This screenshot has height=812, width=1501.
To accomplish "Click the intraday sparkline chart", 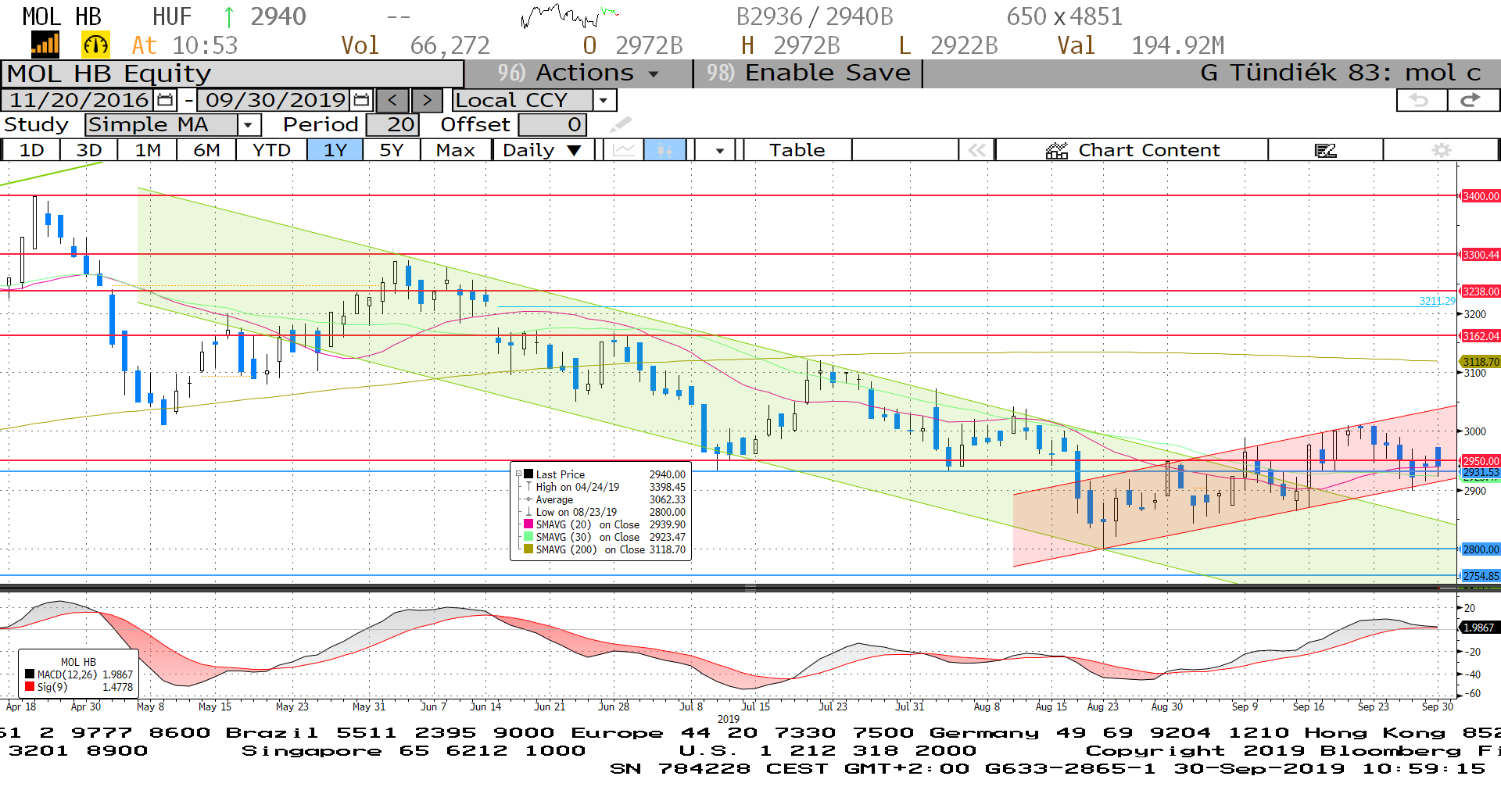I will [x=570, y=16].
